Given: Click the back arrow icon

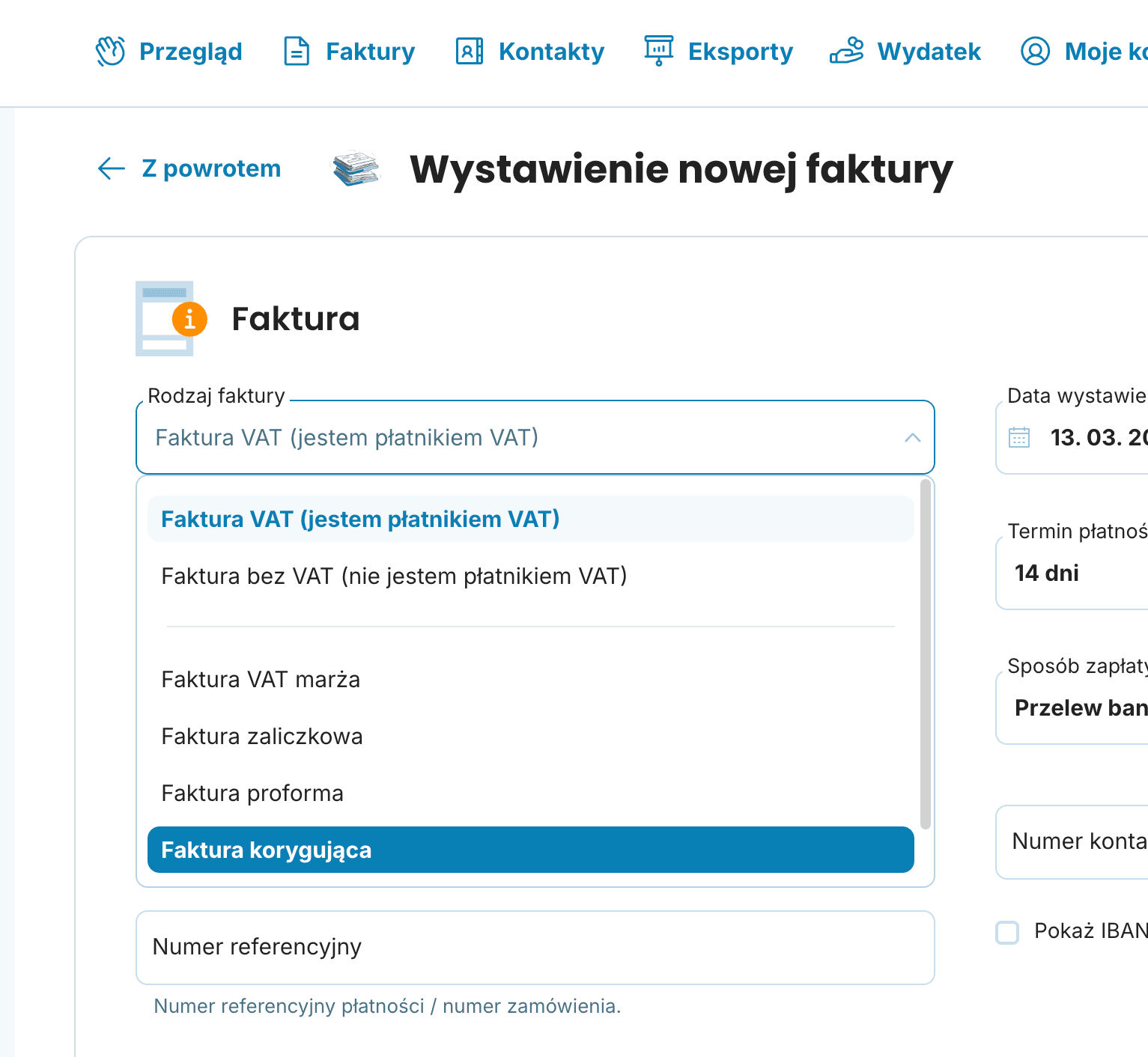Looking at the screenshot, I should tap(111, 168).
